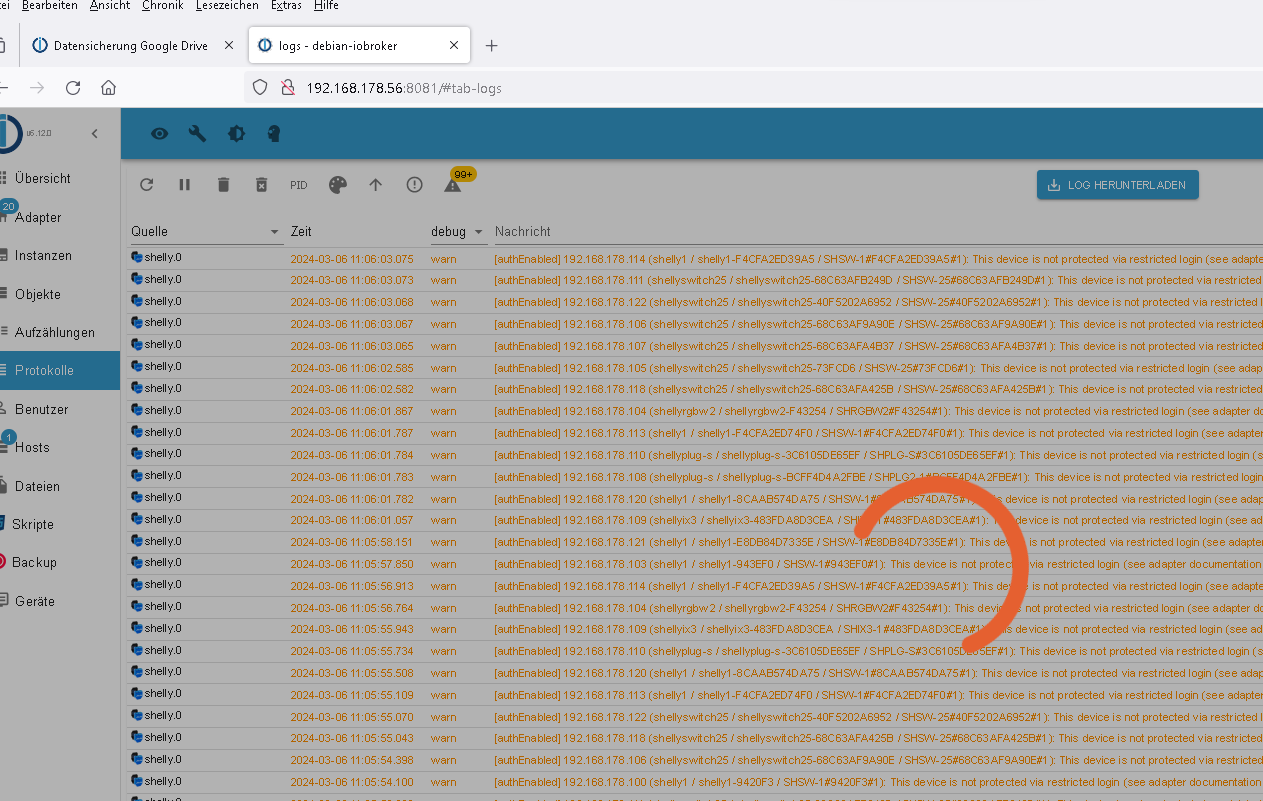This screenshot has height=801, width=1263.
Task: Go forward in browser history
Action: click(37, 88)
